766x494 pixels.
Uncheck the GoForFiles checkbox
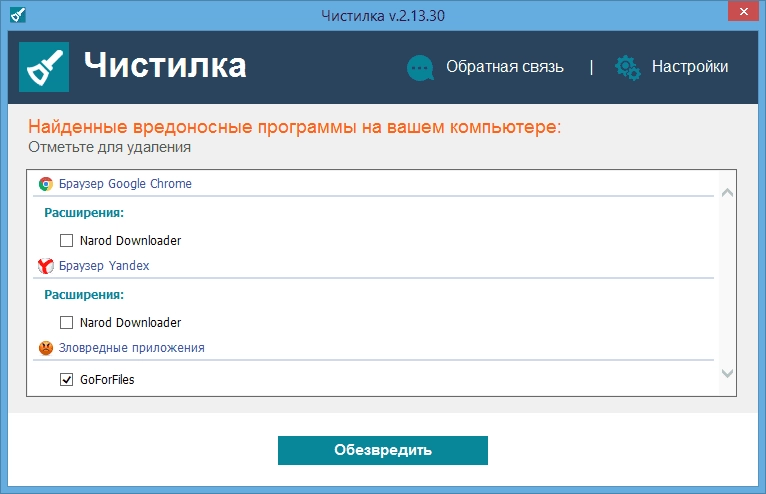66,379
